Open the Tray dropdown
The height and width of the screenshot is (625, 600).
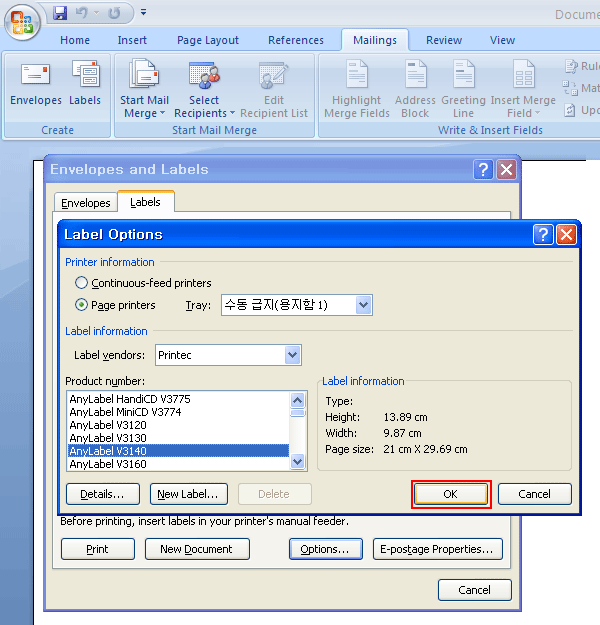[363, 305]
